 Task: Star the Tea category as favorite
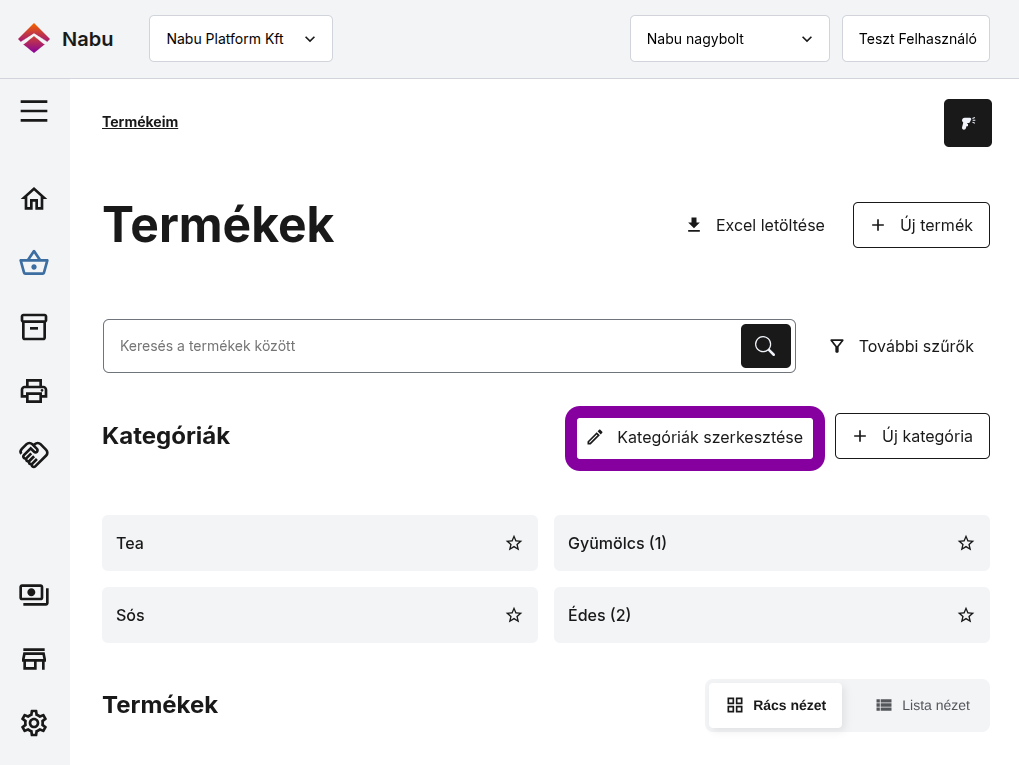click(x=514, y=543)
